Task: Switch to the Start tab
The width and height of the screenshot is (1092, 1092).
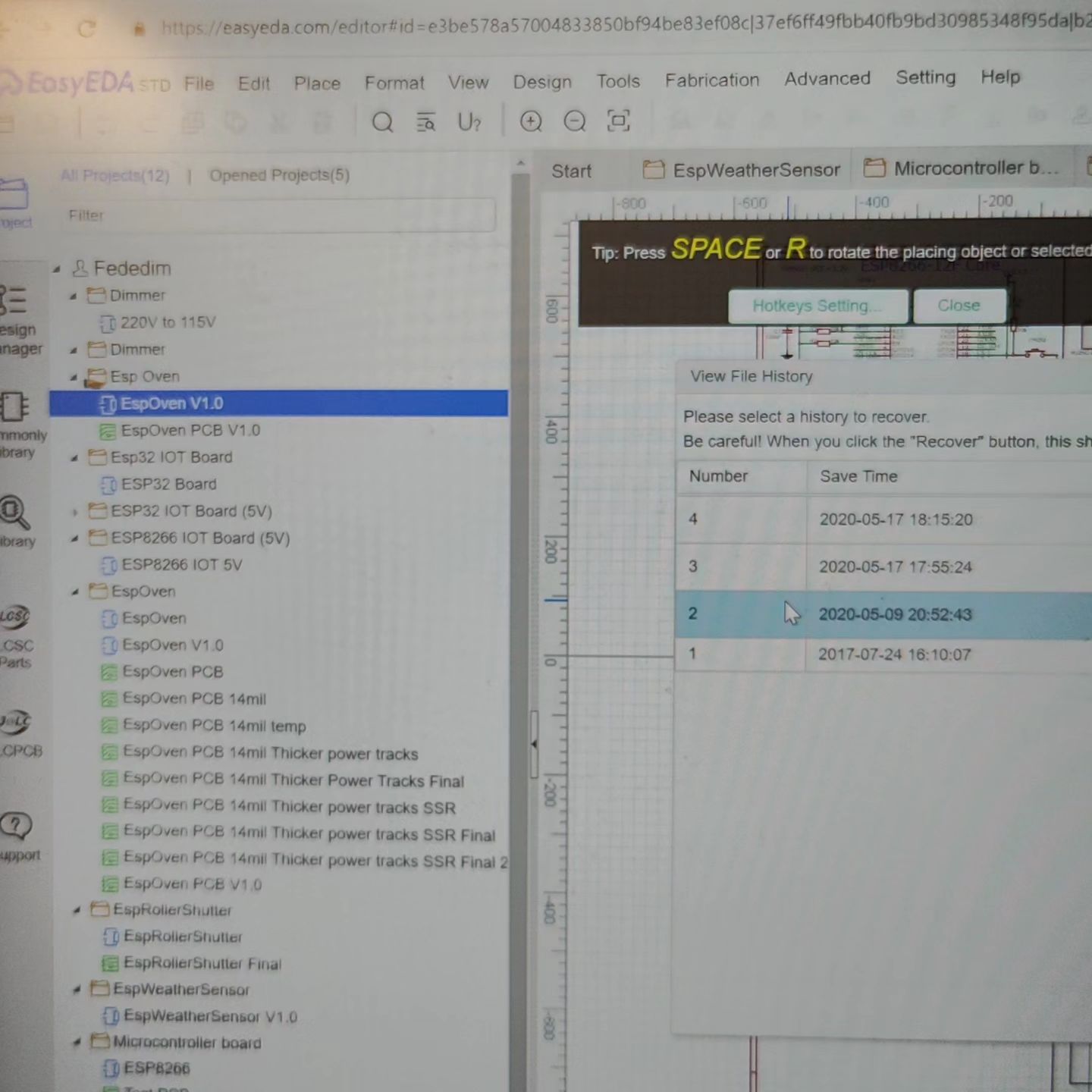Action: (x=571, y=171)
